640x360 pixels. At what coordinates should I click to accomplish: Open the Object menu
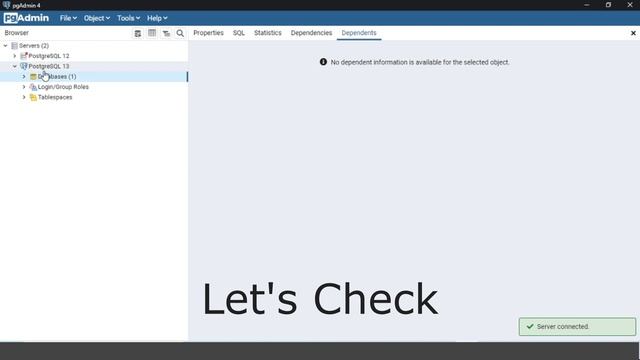[x=97, y=18]
